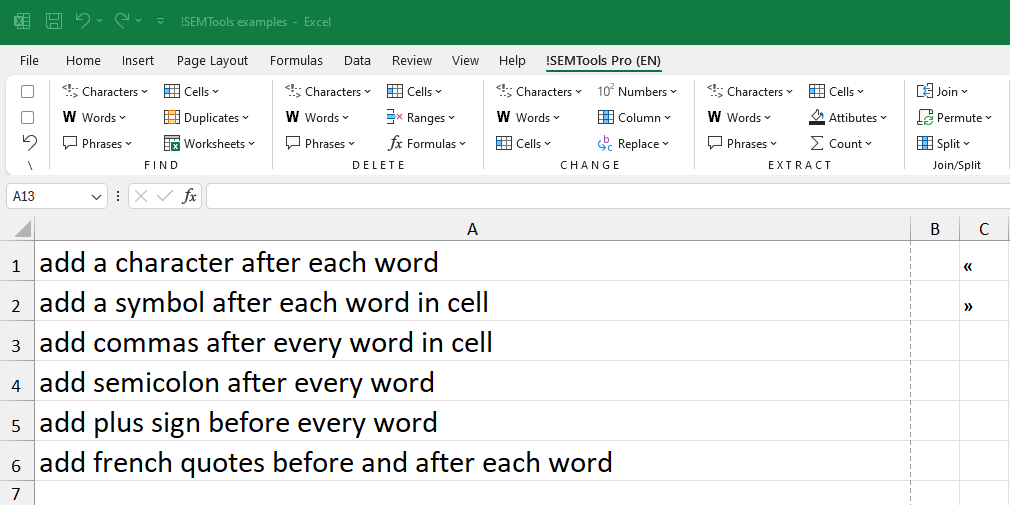Image resolution: width=1010 pixels, height=505 pixels.
Task: Open the Undo history dropdown arrow
Action: pos(99,21)
